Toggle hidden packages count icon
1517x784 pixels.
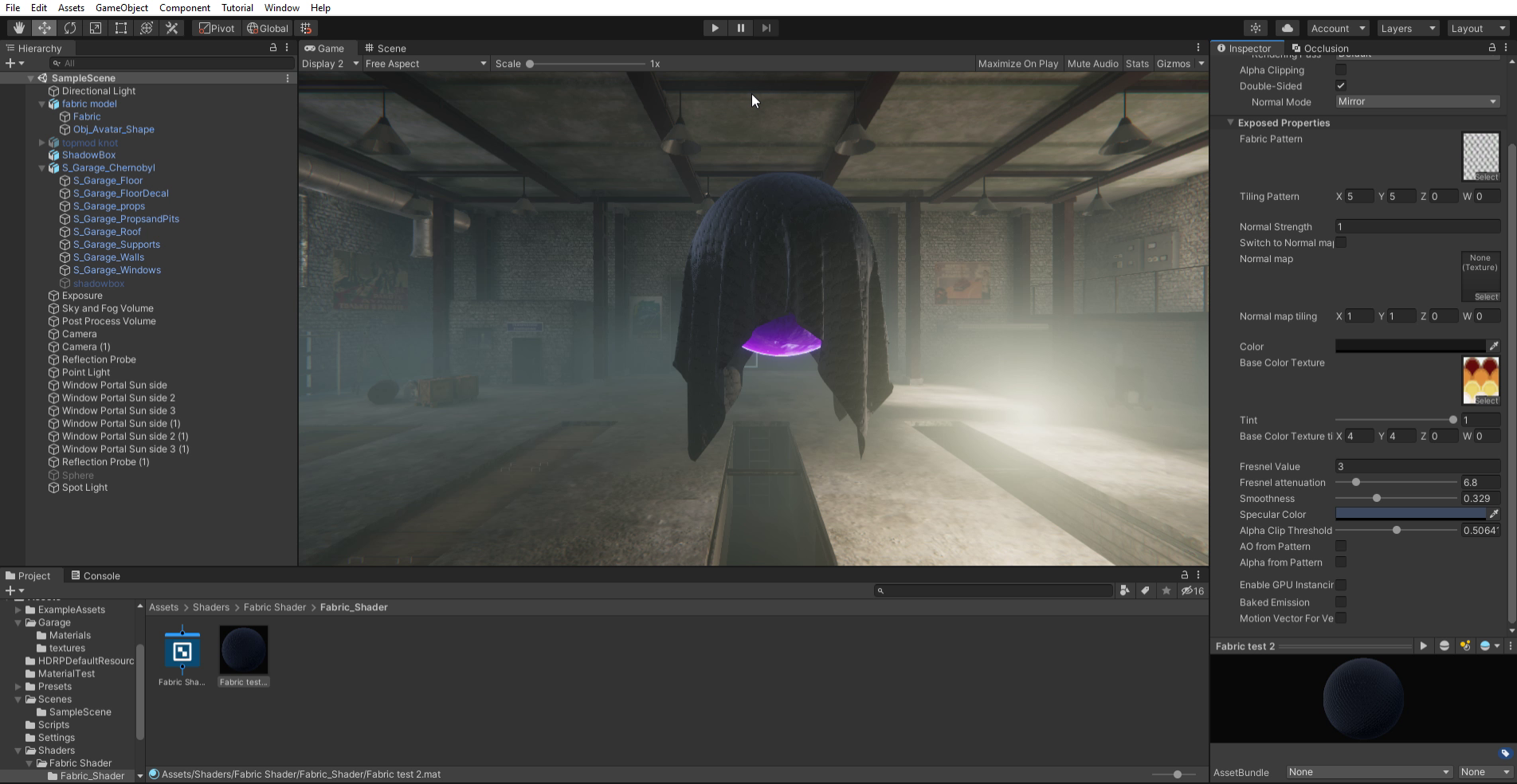[1193, 590]
